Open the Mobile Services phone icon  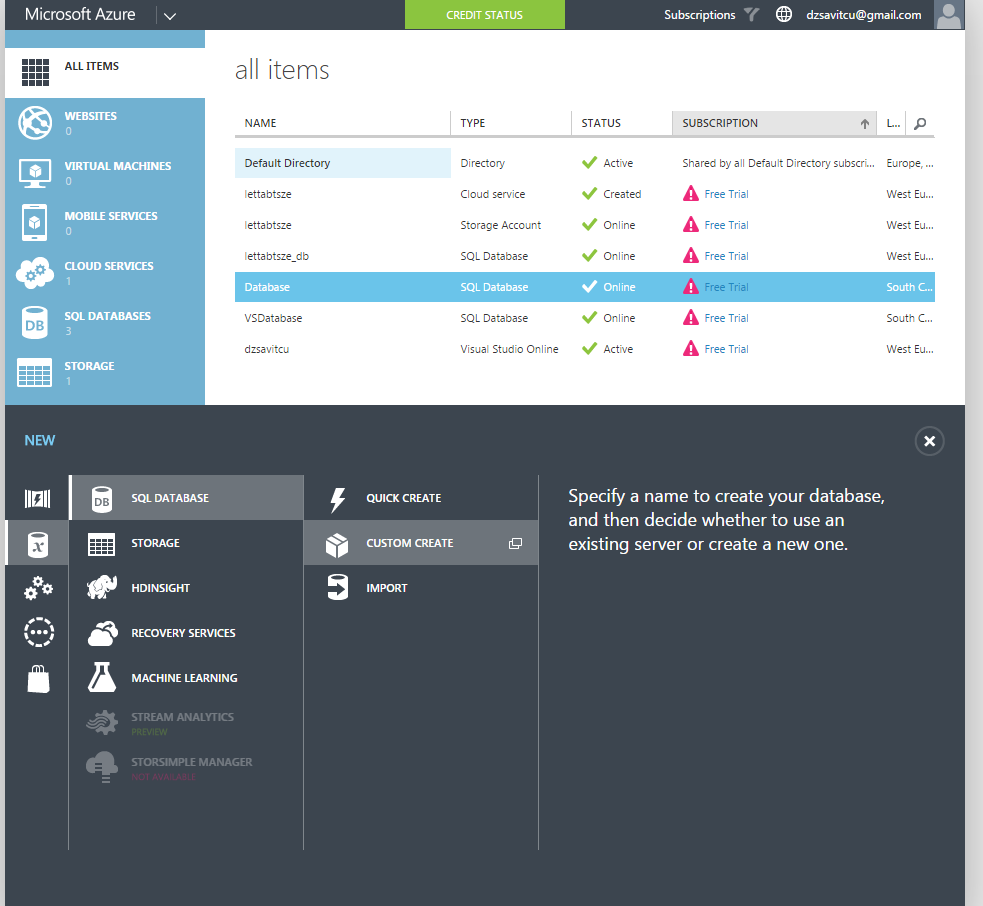(34, 223)
